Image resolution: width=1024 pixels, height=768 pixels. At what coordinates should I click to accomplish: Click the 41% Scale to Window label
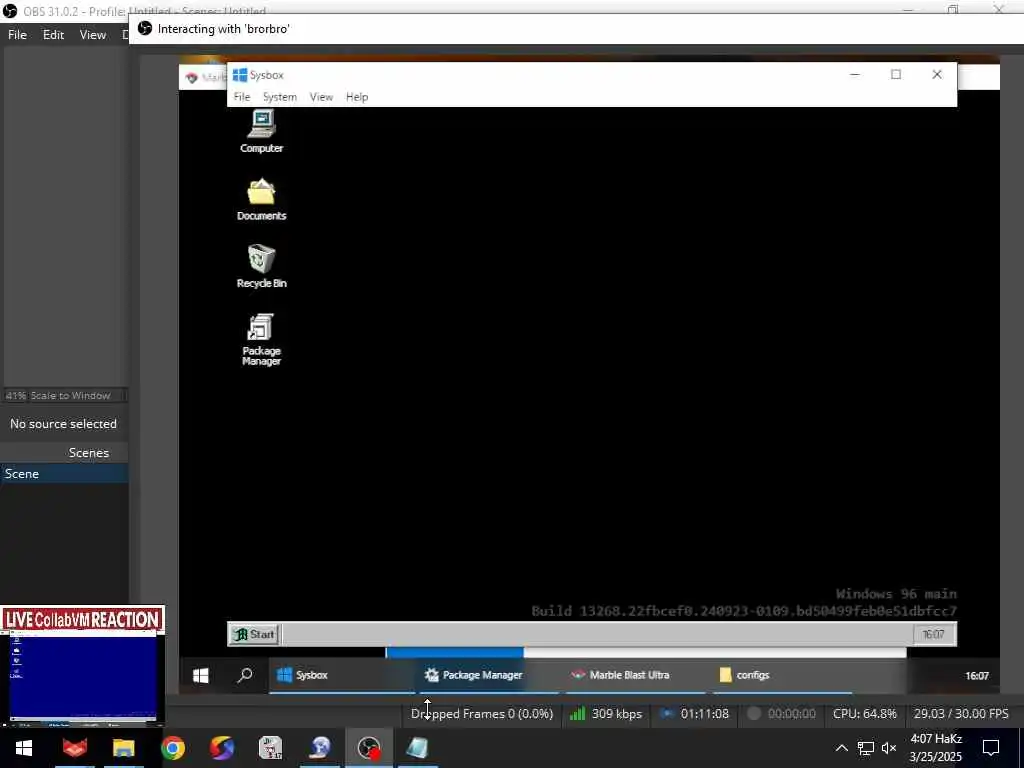pyautogui.click(x=58, y=396)
